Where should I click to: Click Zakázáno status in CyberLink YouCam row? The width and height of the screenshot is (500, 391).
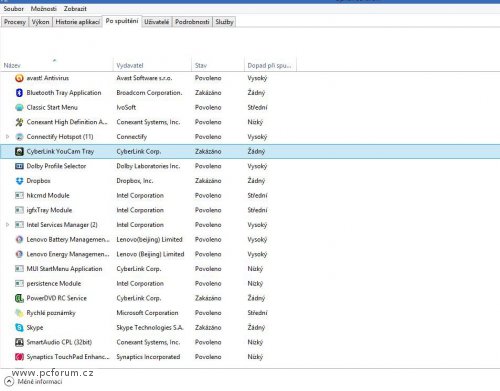click(208, 151)
